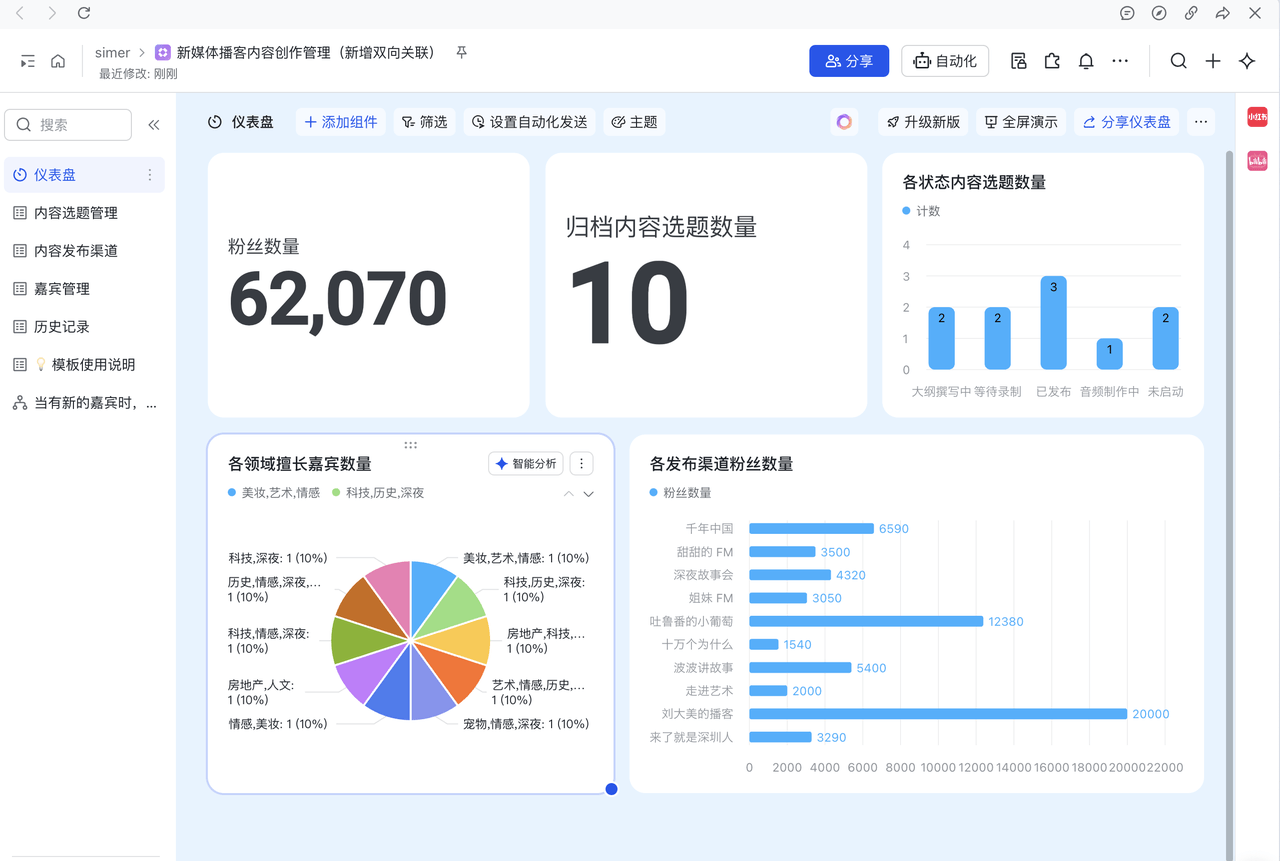Open the red Xiaohongshu sidebar icon

pyautogui.click(x=1257, y=117)
